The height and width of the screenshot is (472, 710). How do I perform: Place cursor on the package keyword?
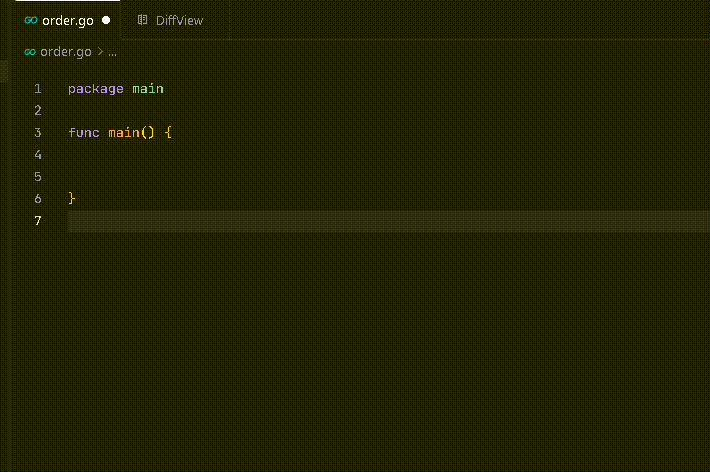click(96, 89)
